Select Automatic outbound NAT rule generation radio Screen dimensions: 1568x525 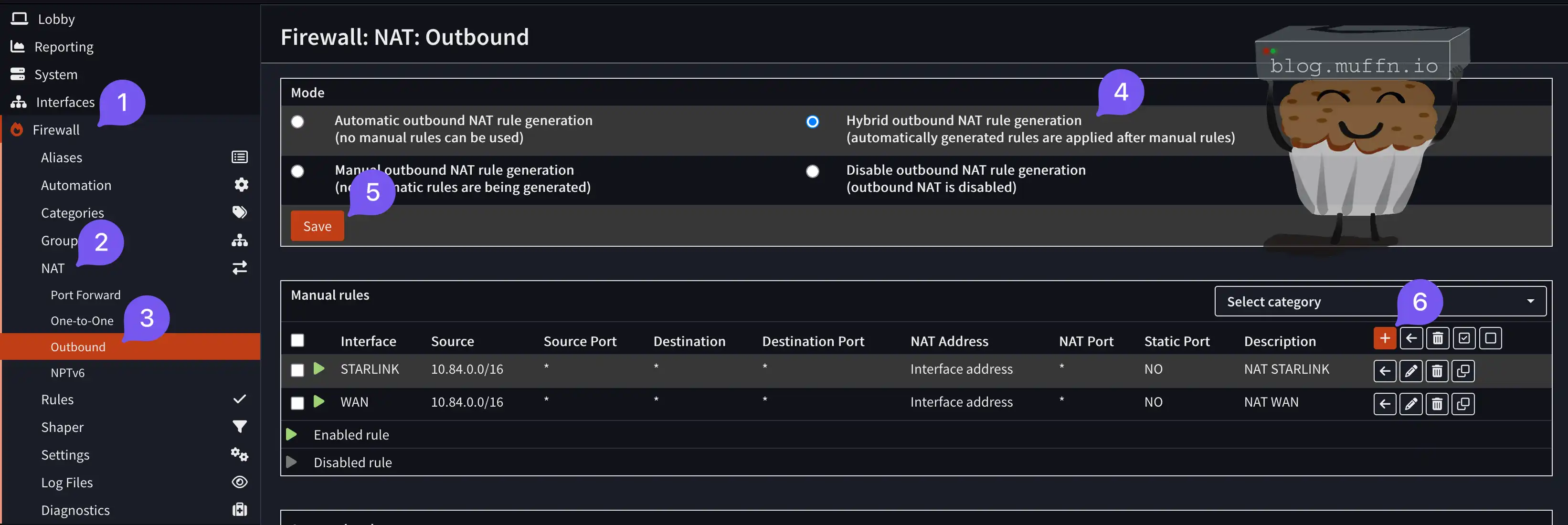pos(297,122)
